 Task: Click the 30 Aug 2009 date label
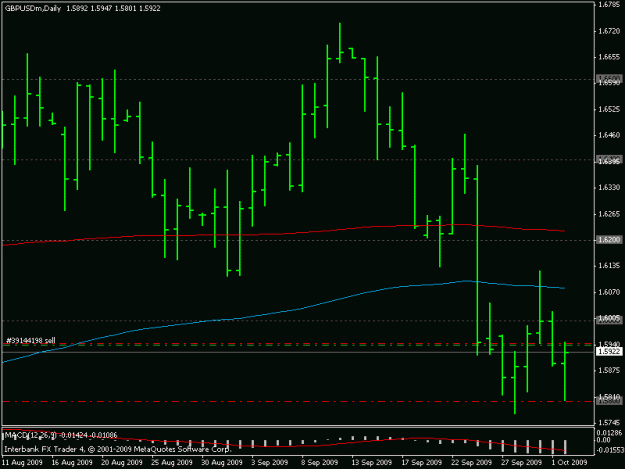(222, 462)
